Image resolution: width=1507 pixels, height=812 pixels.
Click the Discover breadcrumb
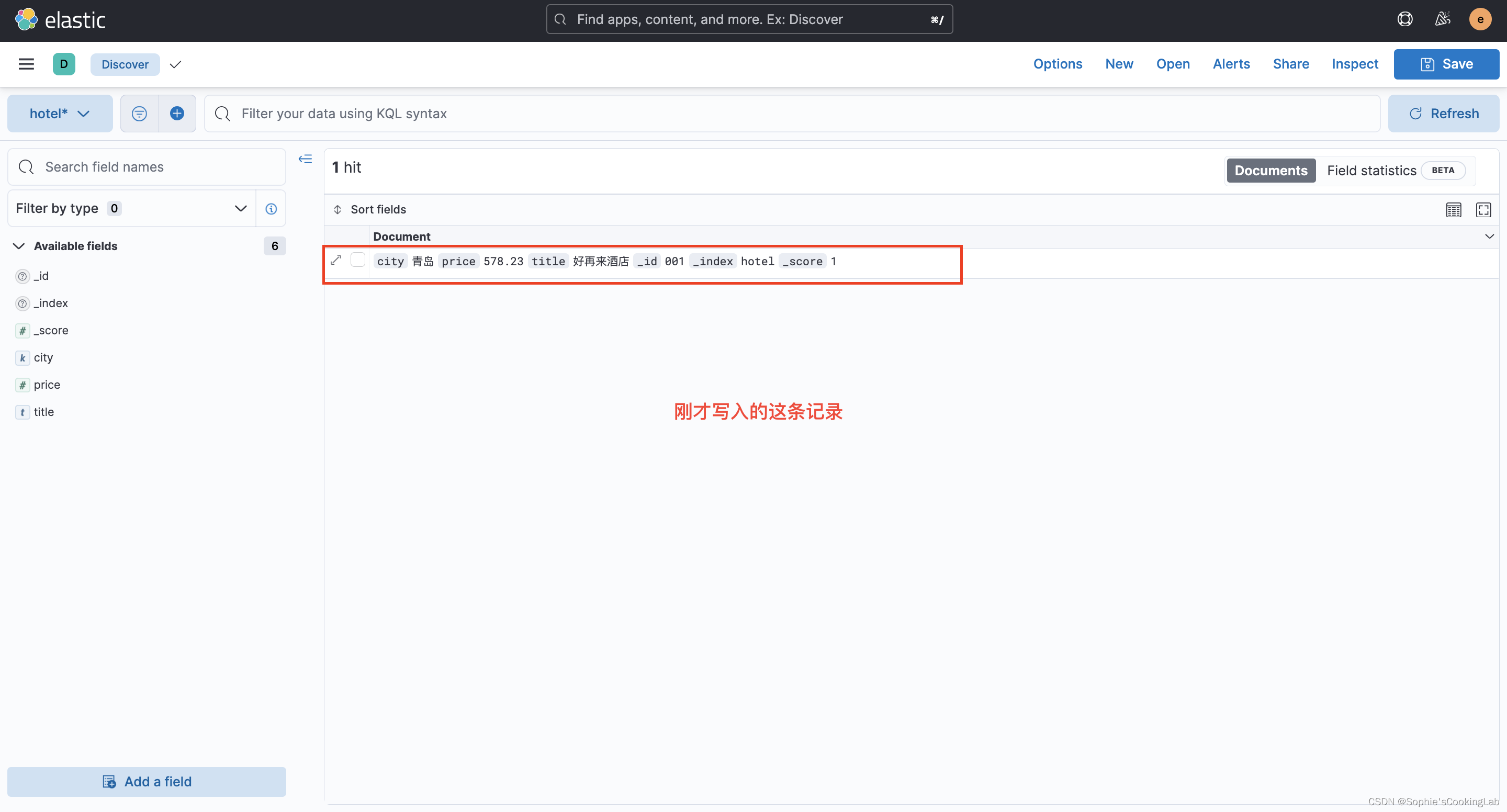125,64
